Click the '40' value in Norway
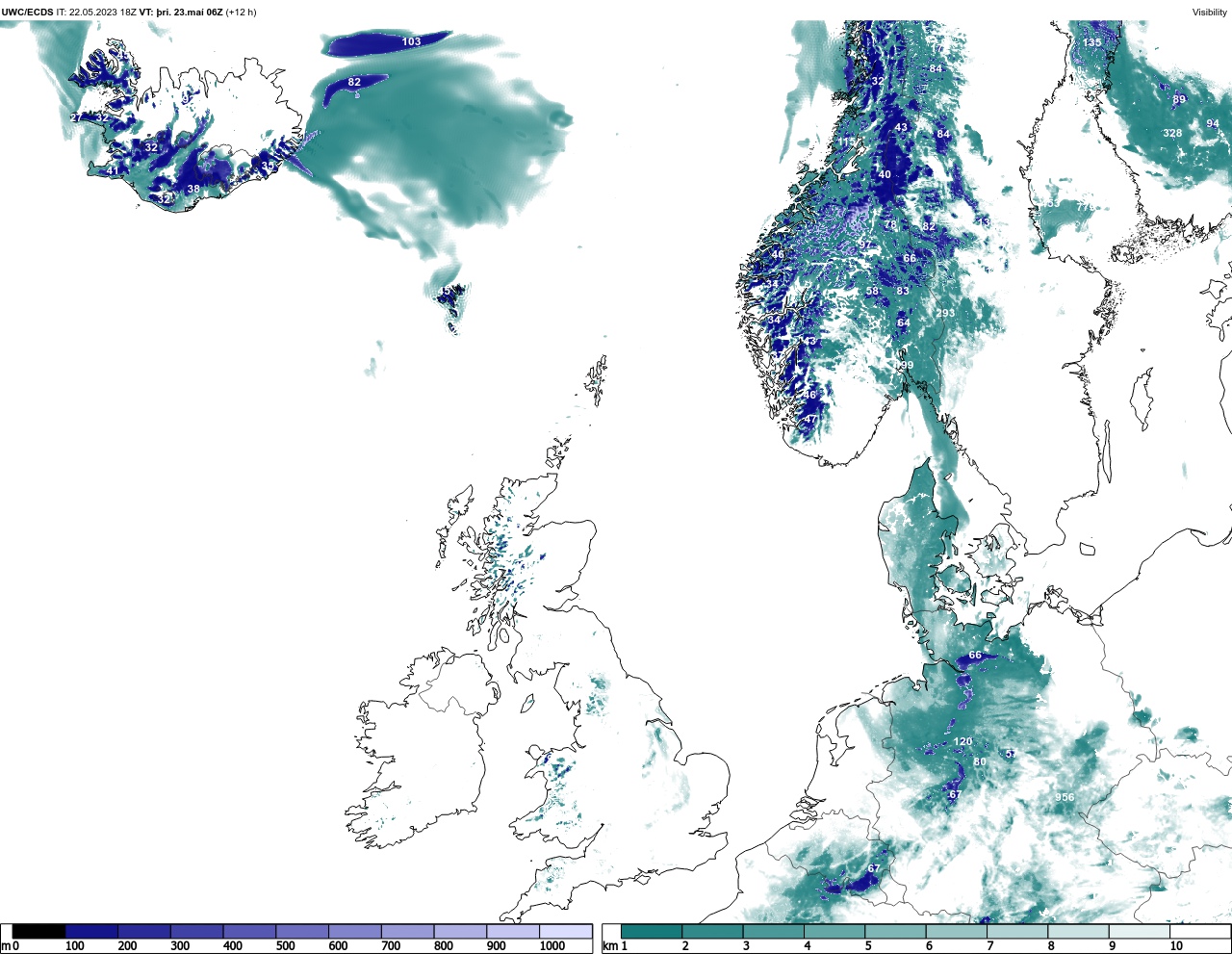 point(885,174)
